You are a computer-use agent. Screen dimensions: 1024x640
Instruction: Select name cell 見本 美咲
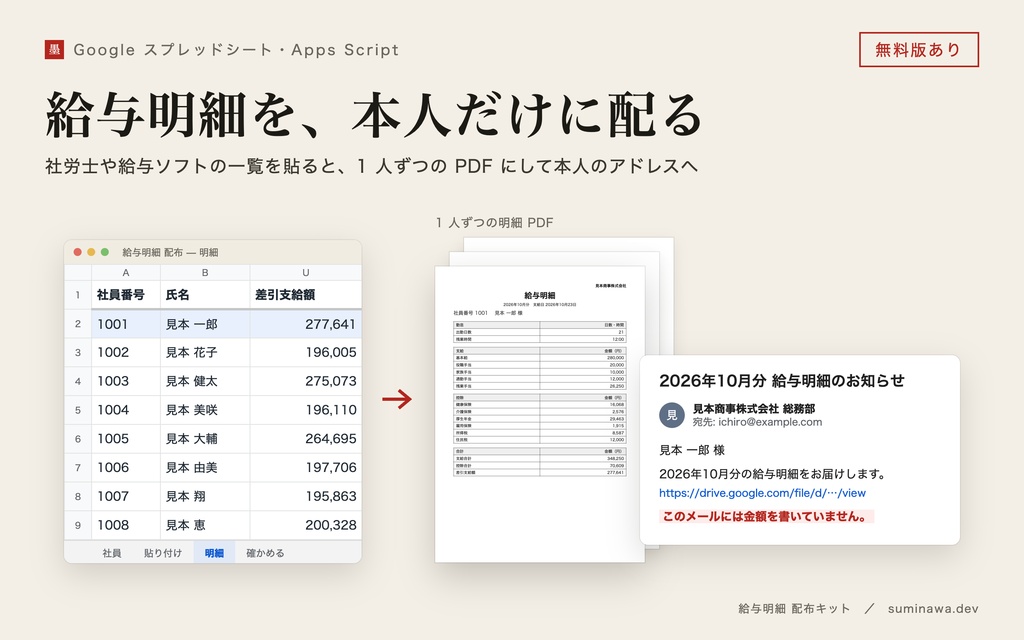pyautogui.click(x=205, y=410)
